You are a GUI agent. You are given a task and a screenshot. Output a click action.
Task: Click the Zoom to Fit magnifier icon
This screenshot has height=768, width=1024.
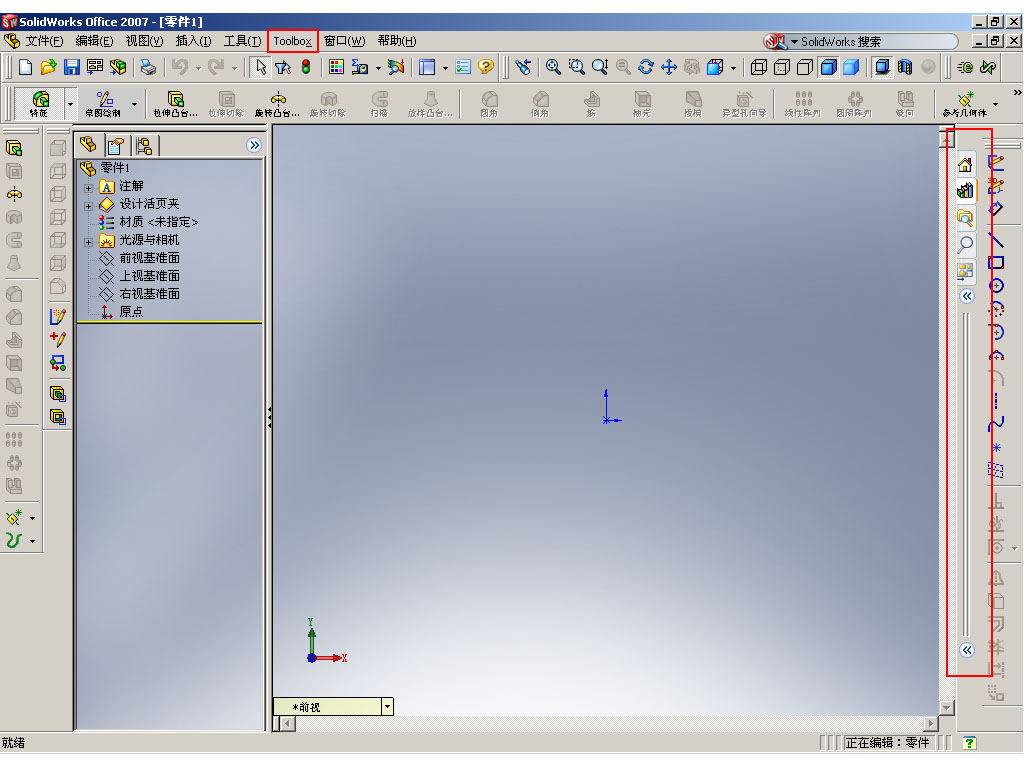553,67
